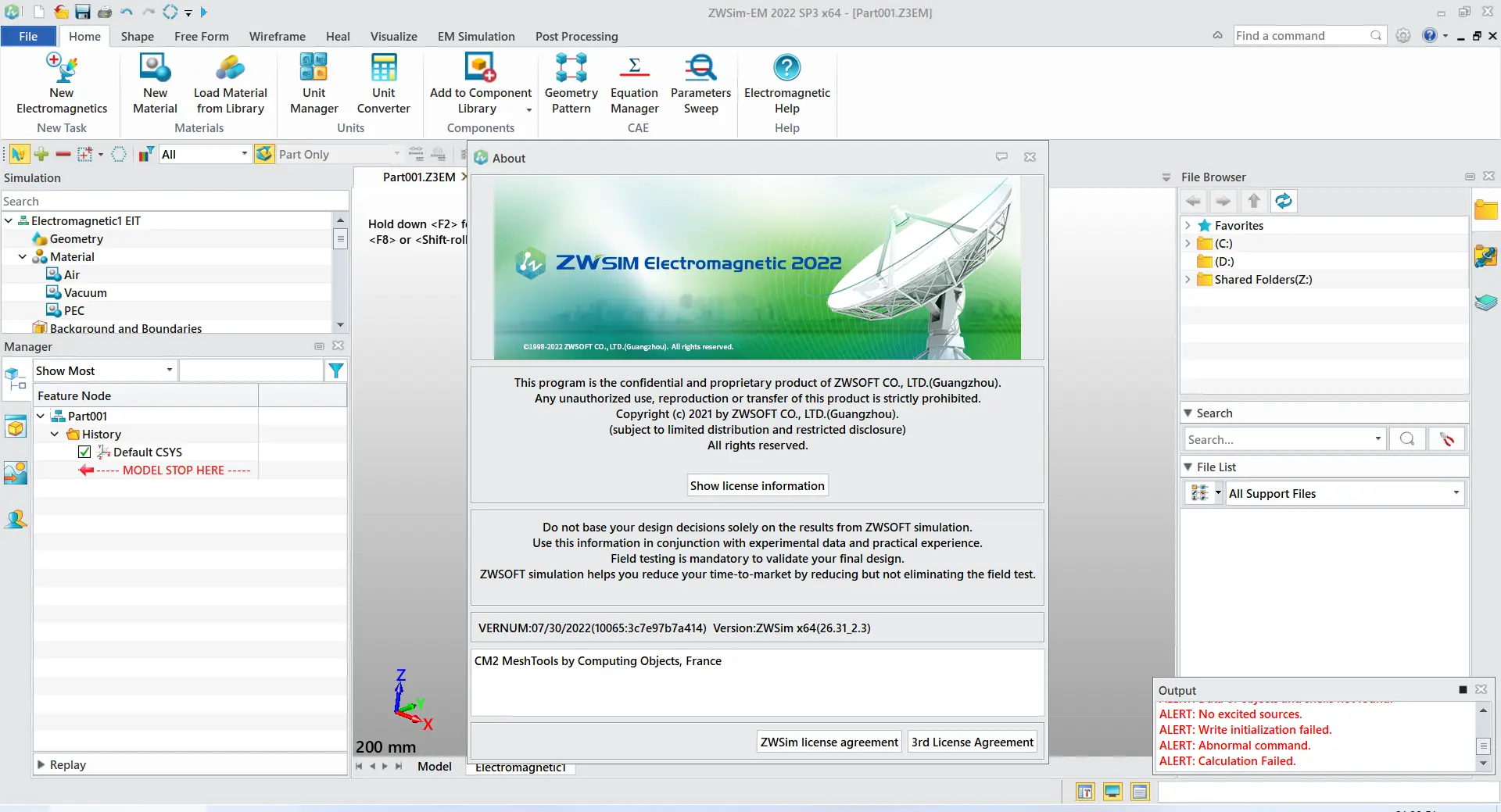
Task: Click Show license information button
Action: [x=757, y=485]
